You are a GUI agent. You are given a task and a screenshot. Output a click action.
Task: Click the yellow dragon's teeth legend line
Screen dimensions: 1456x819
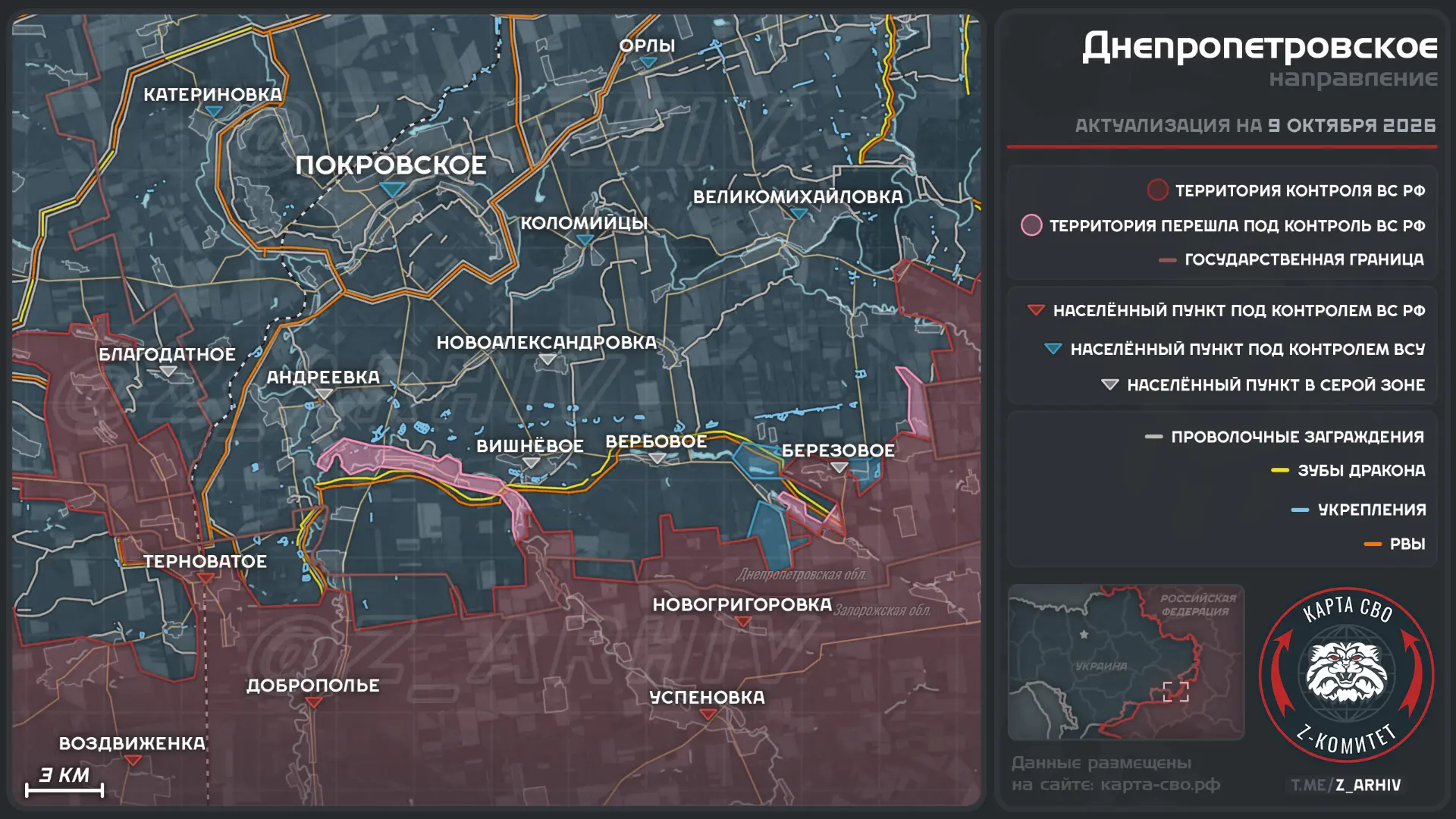tap(1280, 470)
